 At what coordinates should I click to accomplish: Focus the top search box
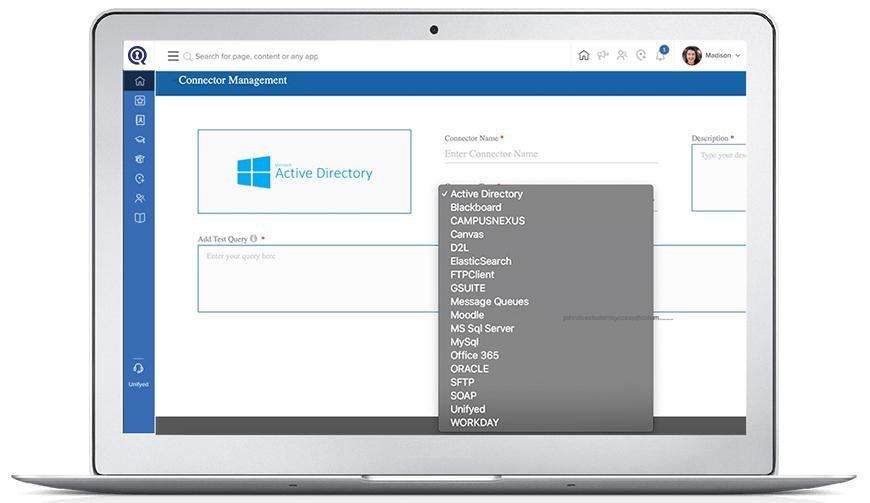257,57
